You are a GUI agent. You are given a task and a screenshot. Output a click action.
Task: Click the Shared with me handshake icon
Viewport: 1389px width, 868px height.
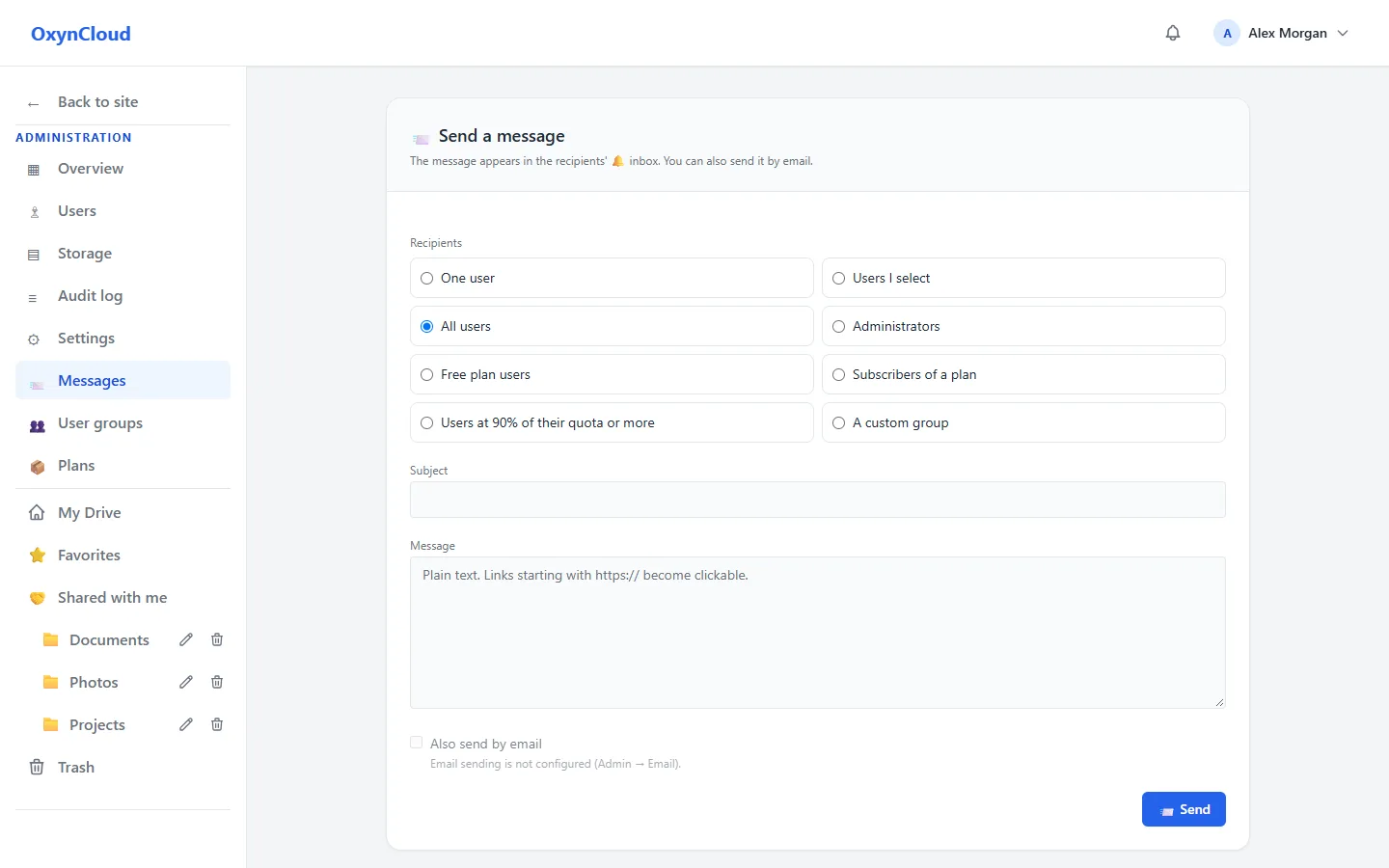tap(38, 598)
